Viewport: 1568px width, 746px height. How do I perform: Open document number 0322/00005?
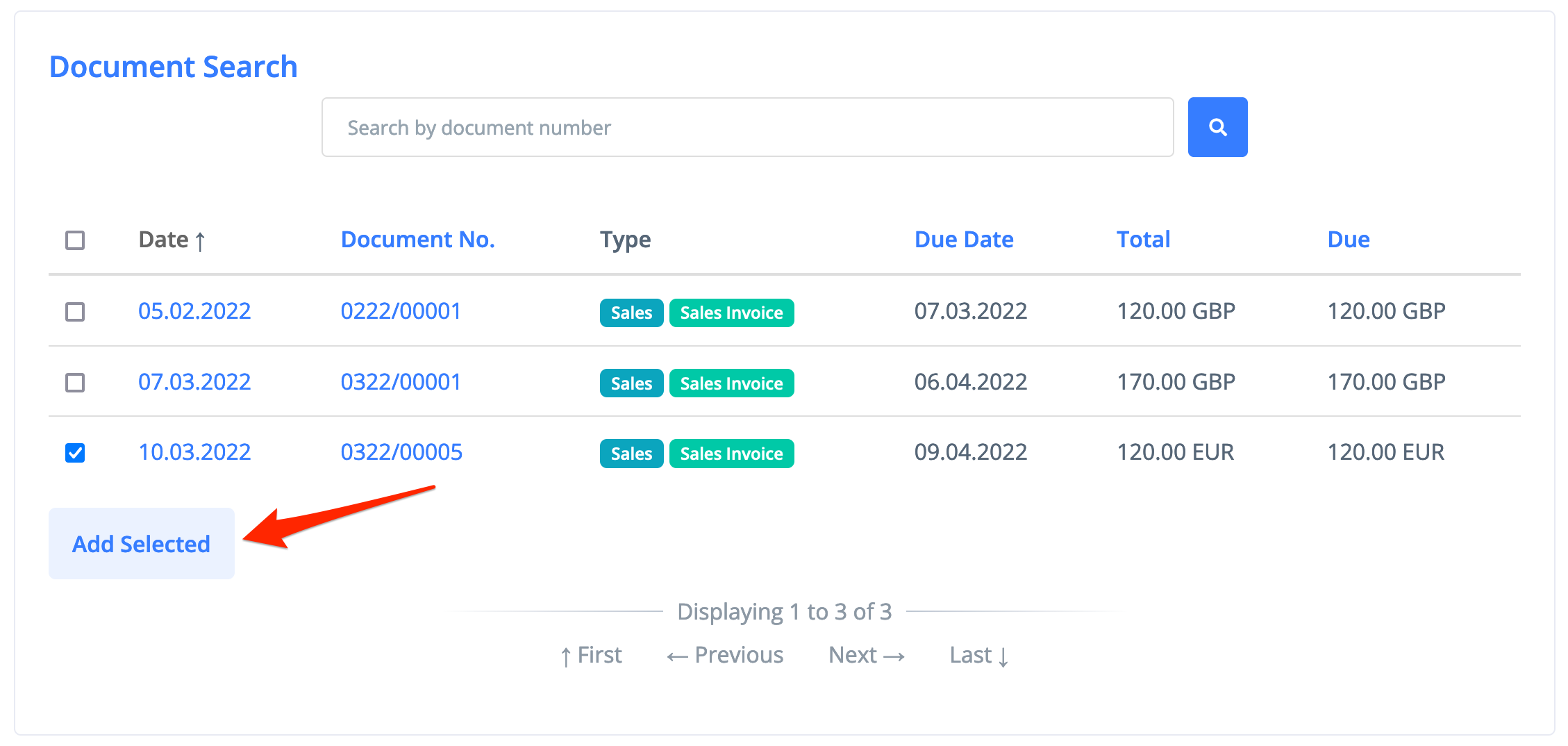(x=401, y=452)
